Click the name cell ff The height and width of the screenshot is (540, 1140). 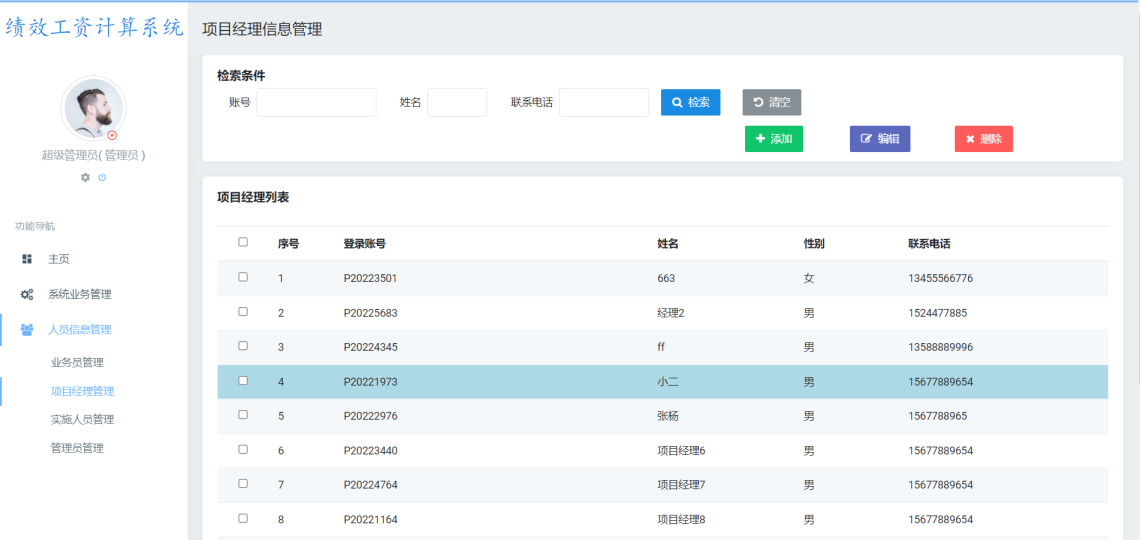660,347
